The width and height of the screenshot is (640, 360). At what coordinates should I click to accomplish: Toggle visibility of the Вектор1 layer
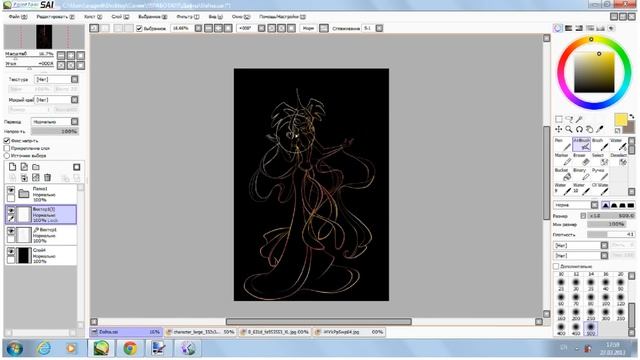(x=11, y=231)
